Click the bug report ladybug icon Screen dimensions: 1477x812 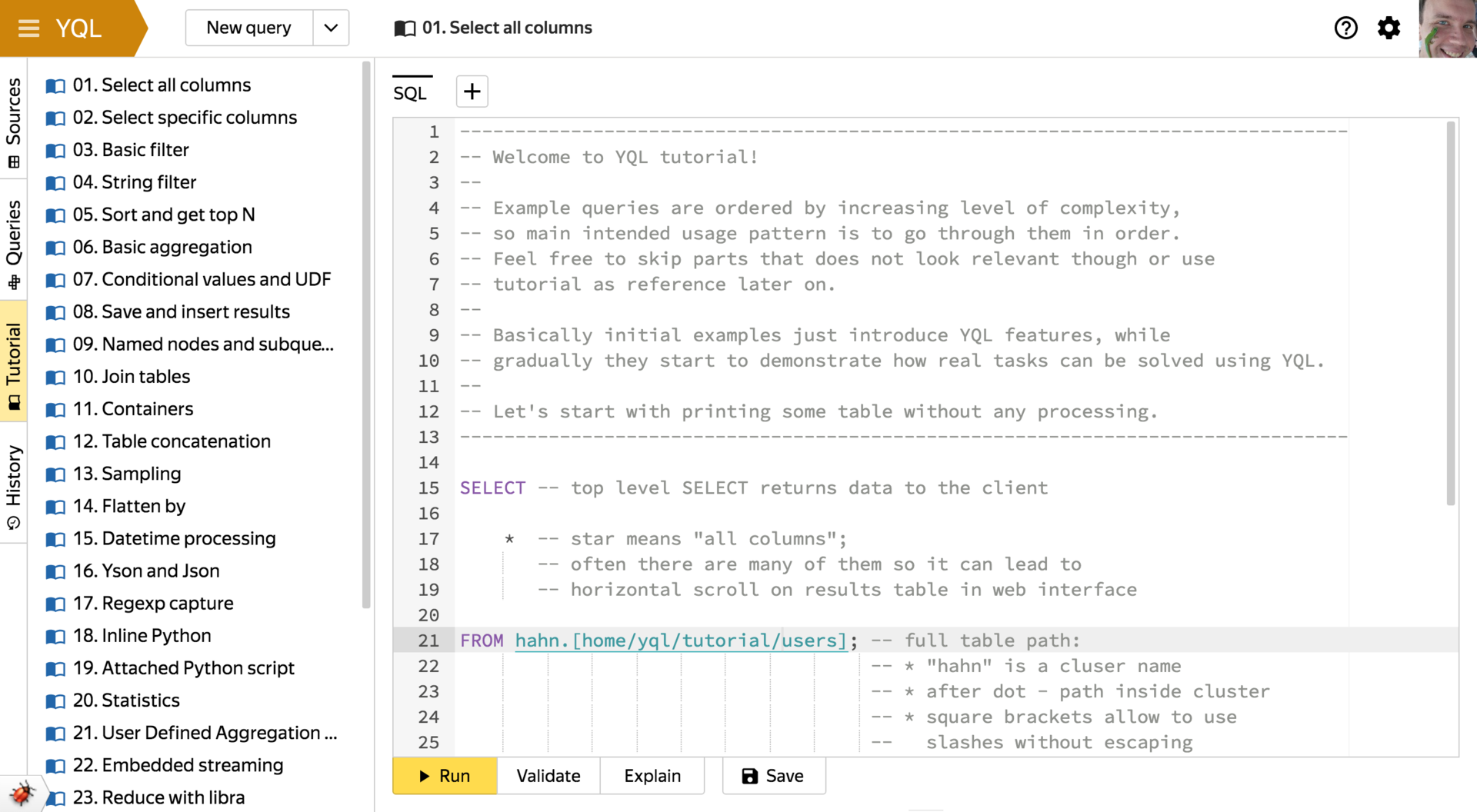tap(21, 793)
